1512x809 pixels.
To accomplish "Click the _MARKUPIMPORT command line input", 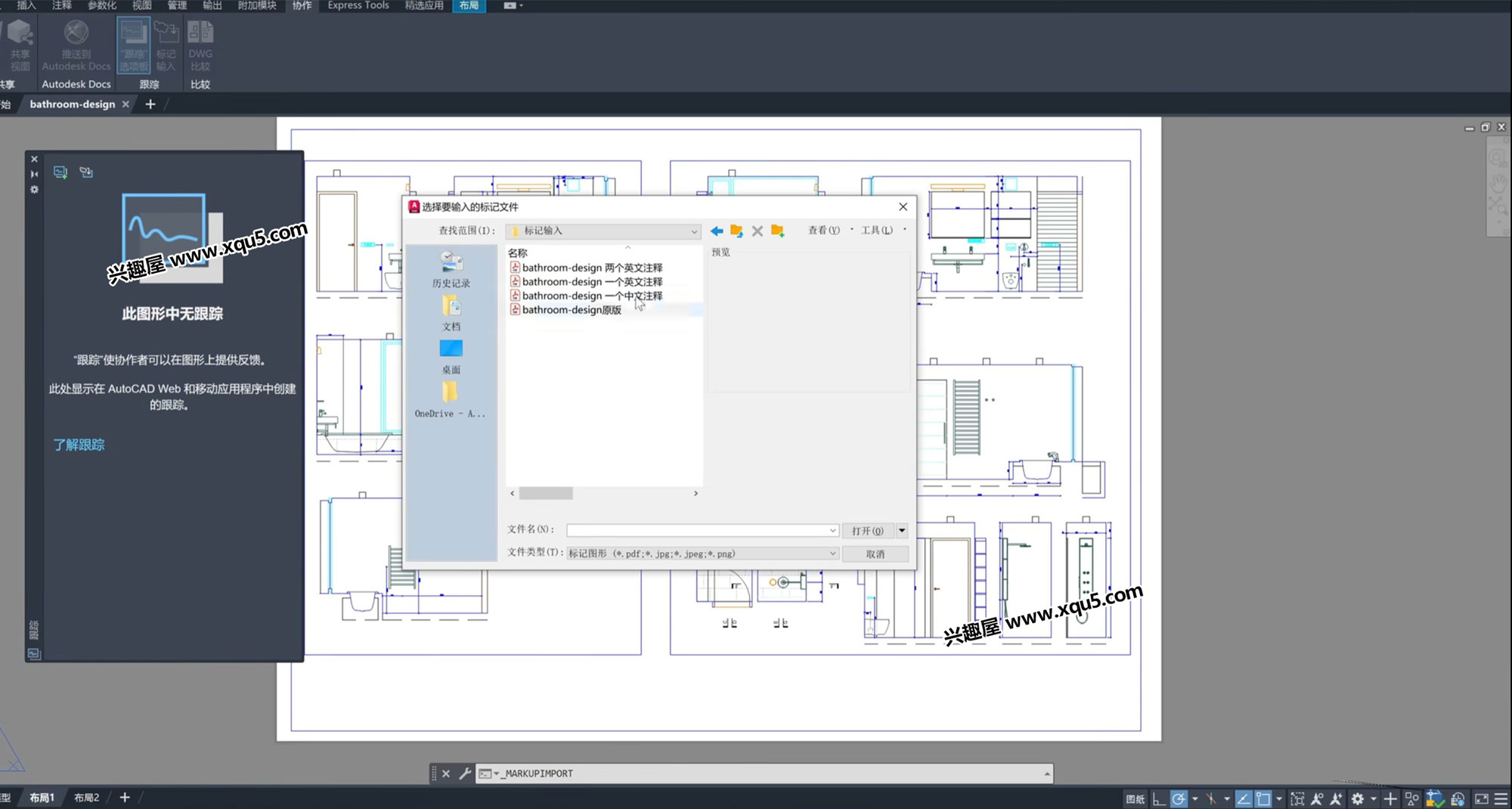I will click(x=764, y=773).
